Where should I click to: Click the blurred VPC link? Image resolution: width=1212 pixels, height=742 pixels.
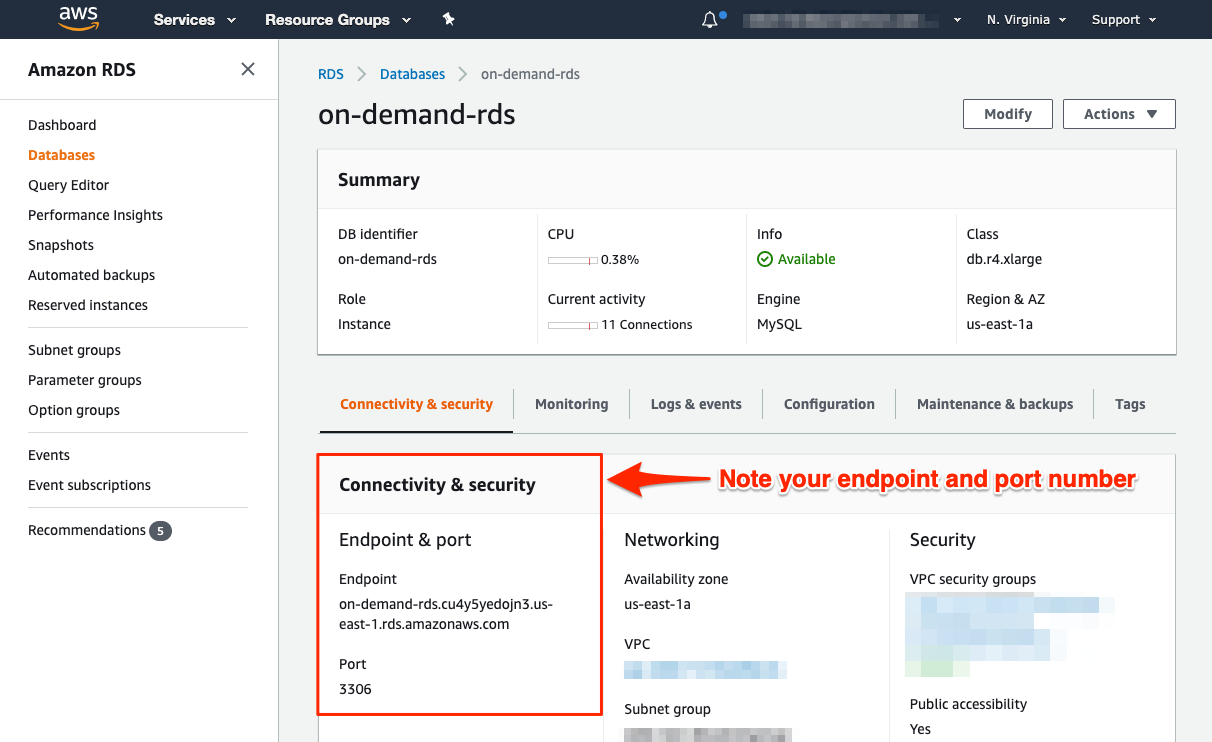(x=705, y=669)
